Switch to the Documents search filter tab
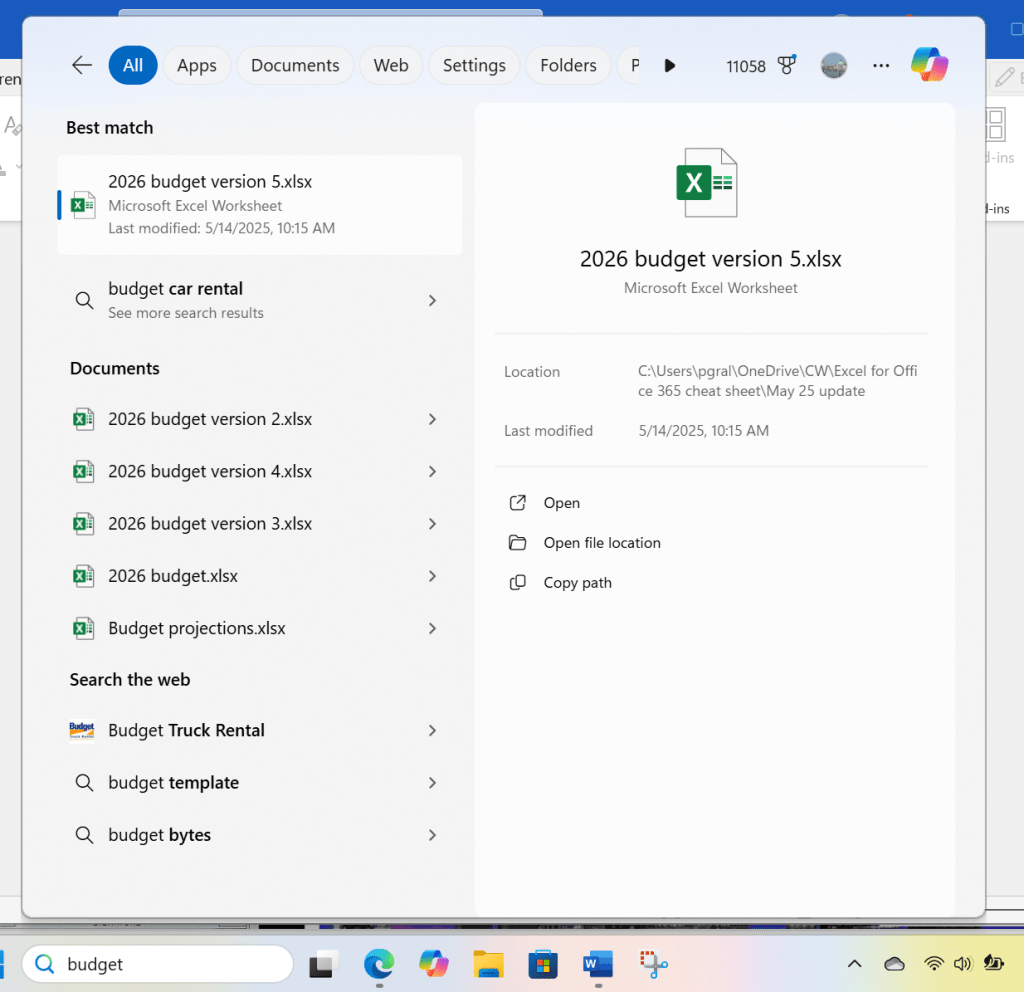 click(295, 65)
